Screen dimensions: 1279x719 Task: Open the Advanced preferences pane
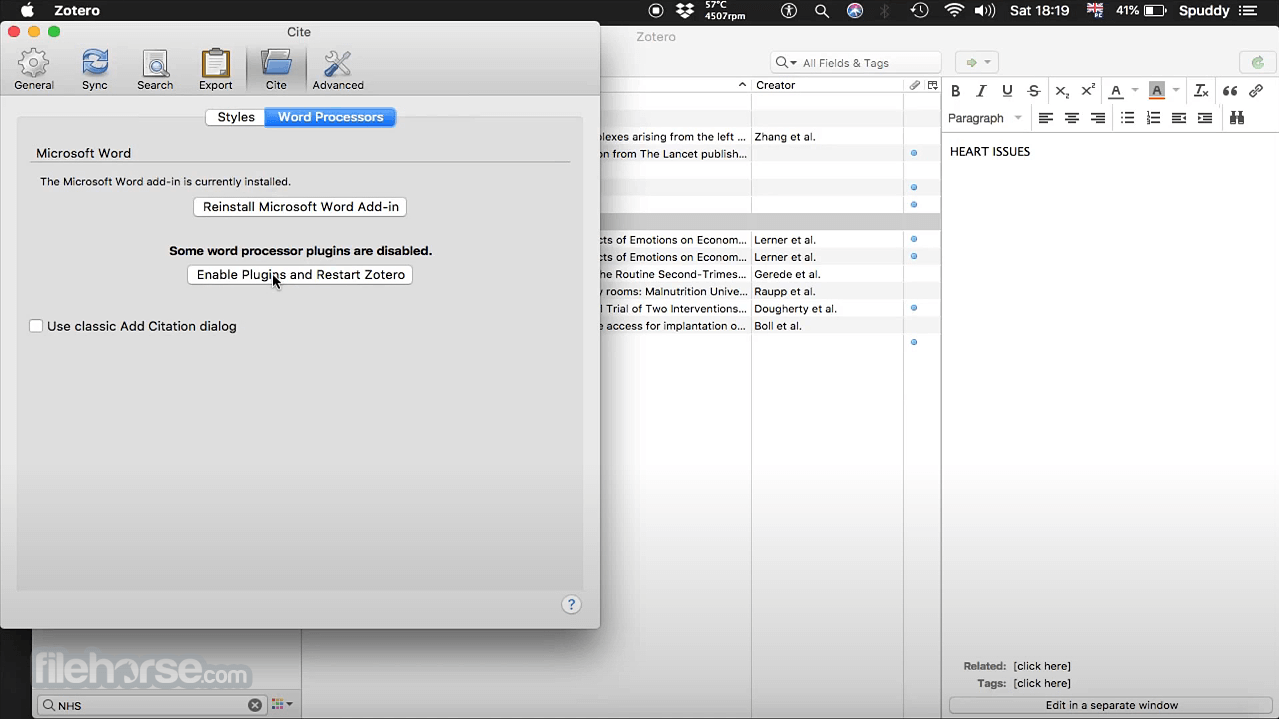point(338,70)
